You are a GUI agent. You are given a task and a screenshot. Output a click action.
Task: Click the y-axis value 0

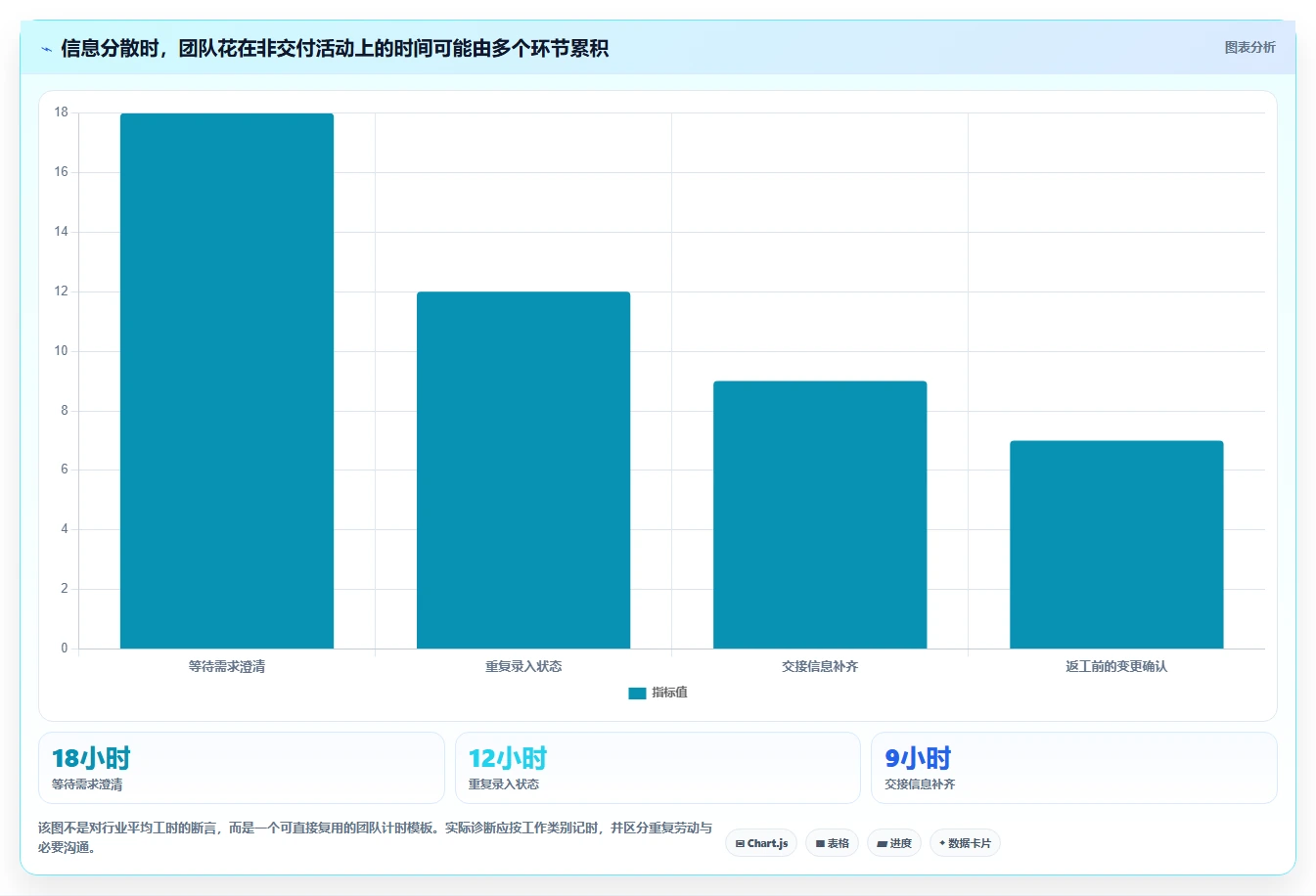click(x=65, y=648)
